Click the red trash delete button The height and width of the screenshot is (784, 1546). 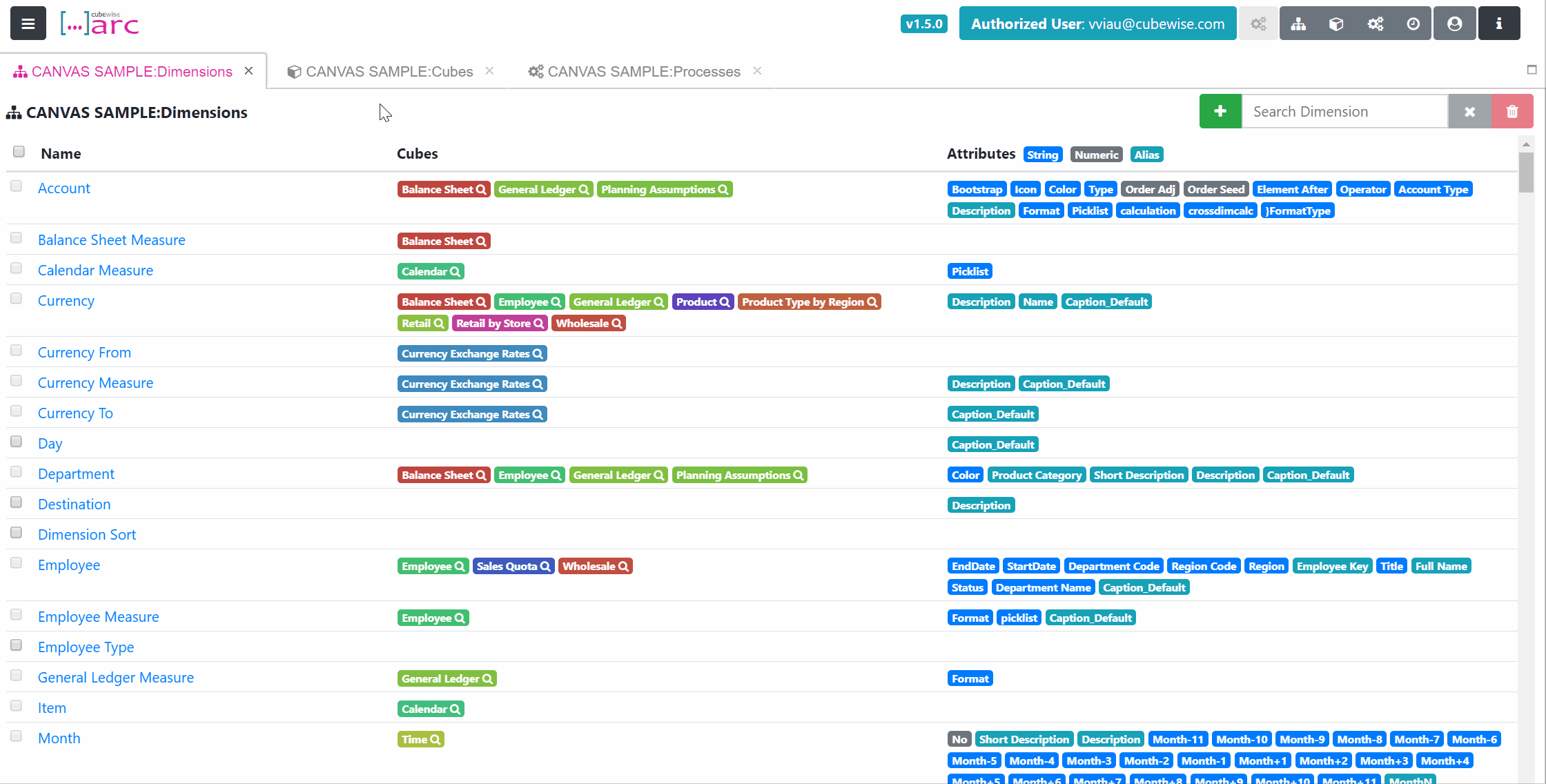tap(1511, 112)
